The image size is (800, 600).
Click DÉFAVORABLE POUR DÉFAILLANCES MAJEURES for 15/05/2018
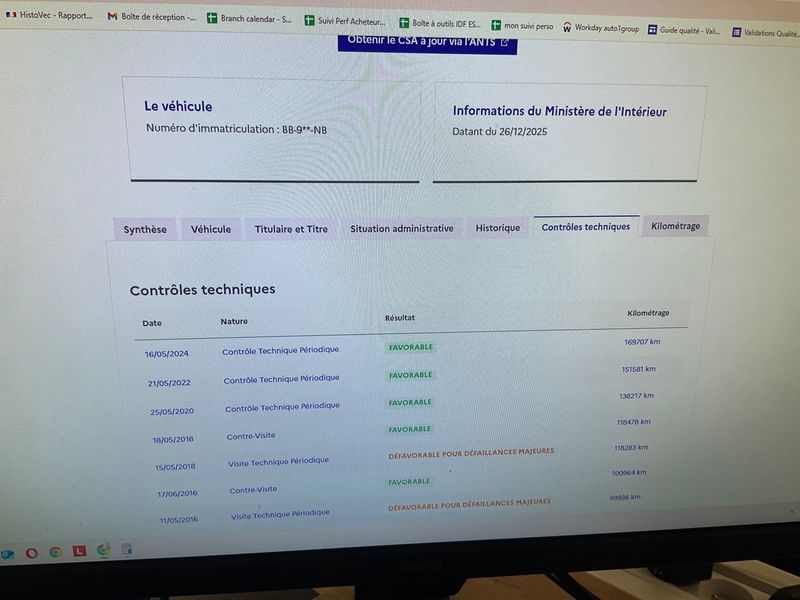[471, 453]
